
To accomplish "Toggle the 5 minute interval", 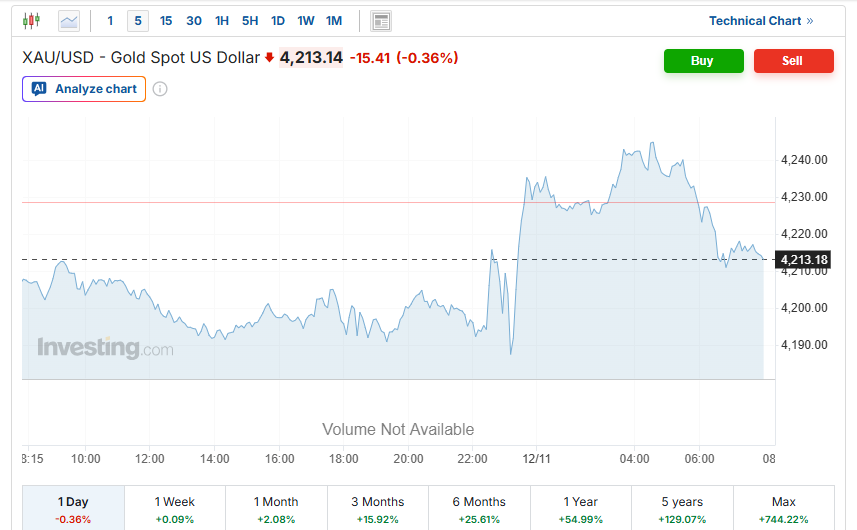I will (x=138, y=20).
